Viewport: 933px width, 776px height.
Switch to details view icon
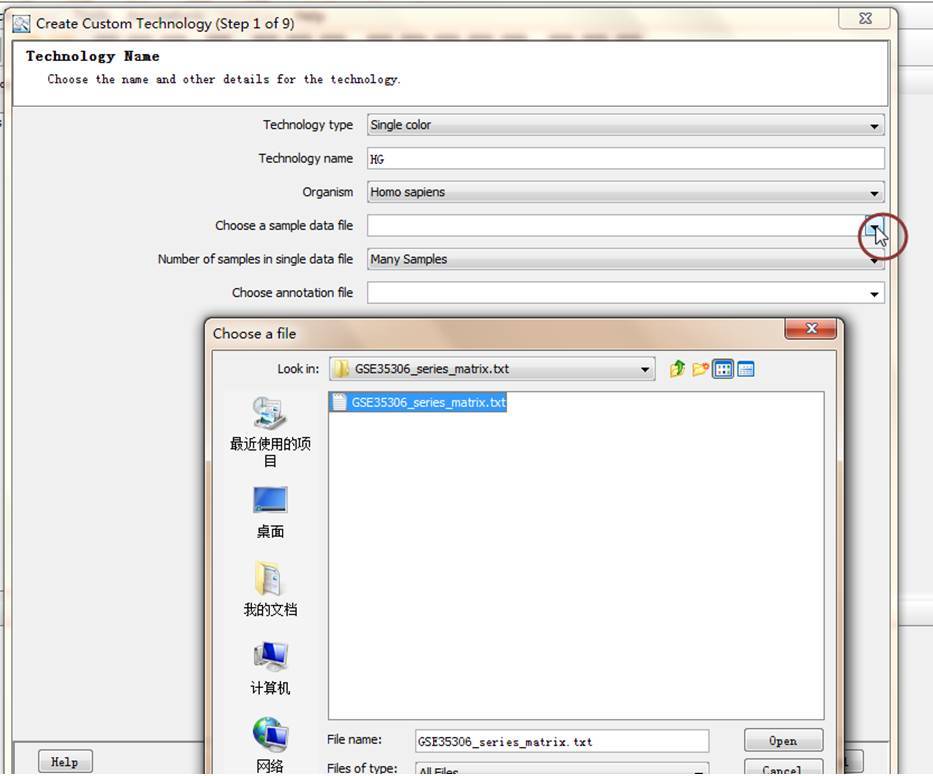click(x=746, y=369)
